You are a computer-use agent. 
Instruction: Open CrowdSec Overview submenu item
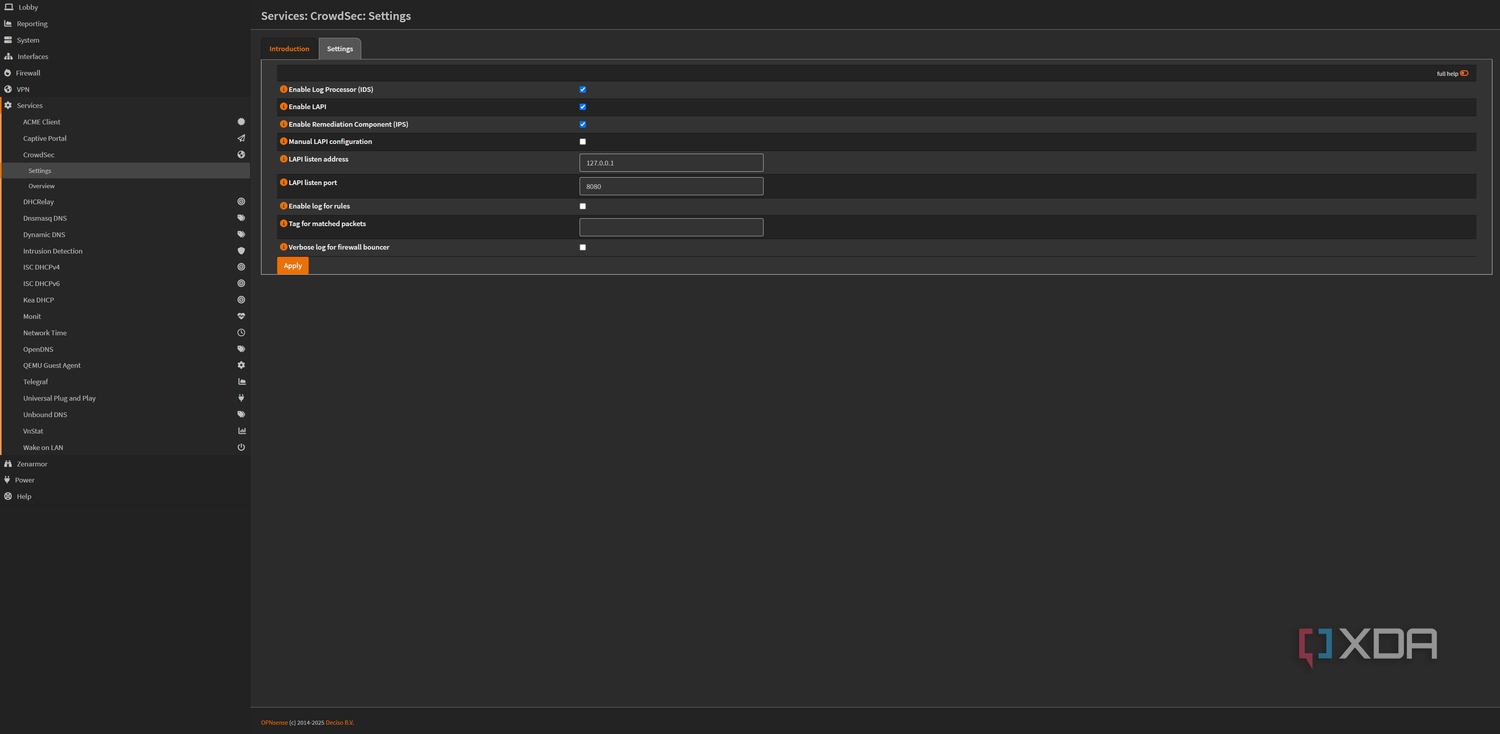point(125,186)
